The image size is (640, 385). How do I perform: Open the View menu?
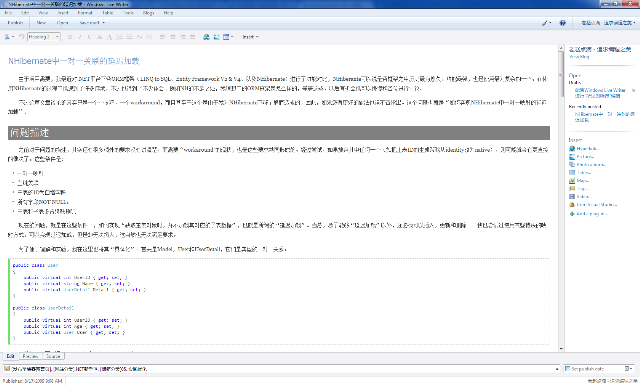pos(43,13)
